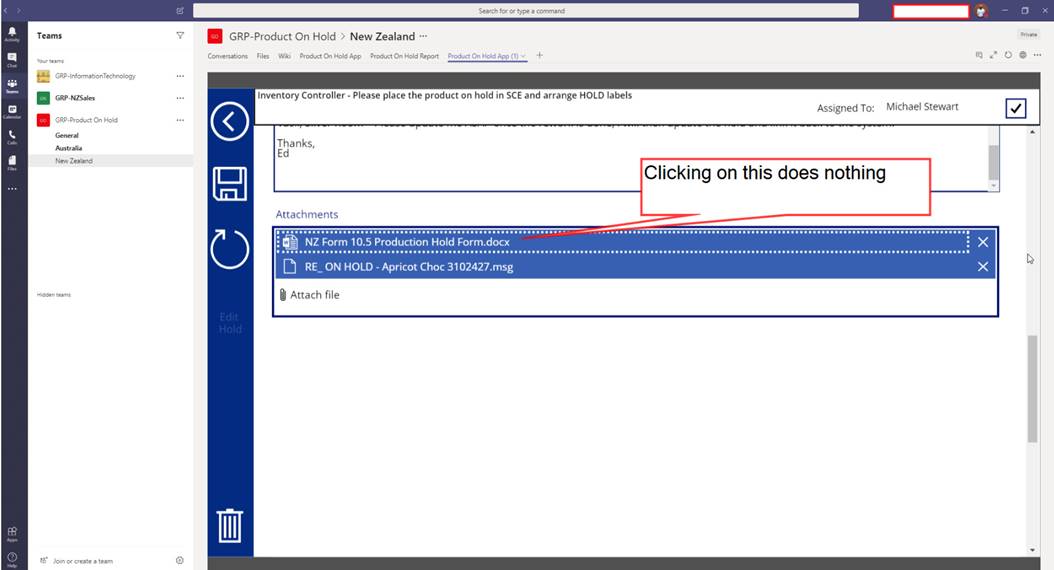Start a new chat with compose icon
Image resolution: width=1054 pixels, height=570 pixels.
point(179,11)
